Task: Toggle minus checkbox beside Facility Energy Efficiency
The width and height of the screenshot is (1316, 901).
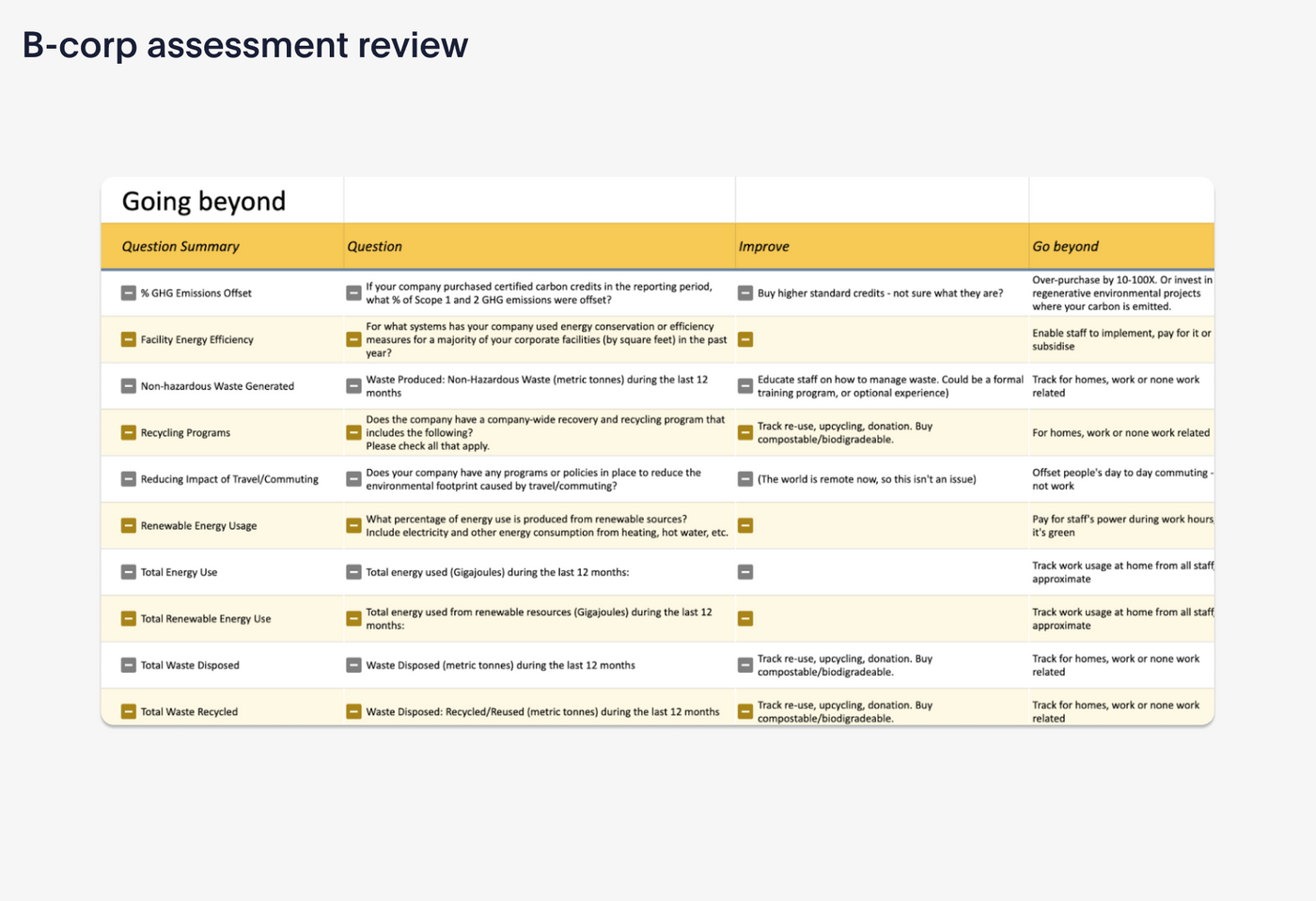Action: pyautogui.click(x=129, y=339)
